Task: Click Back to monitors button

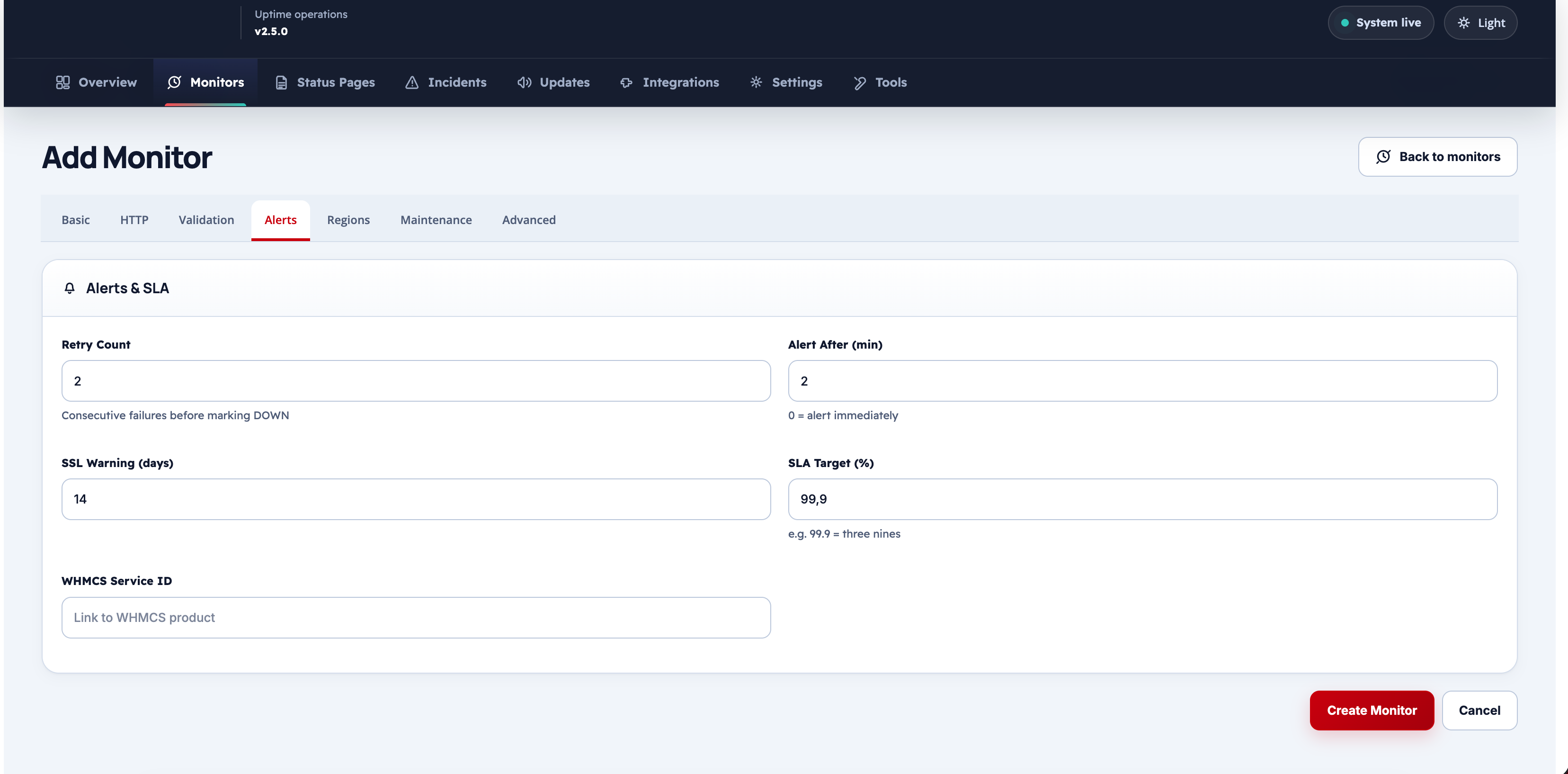Action: (1438, 156)
